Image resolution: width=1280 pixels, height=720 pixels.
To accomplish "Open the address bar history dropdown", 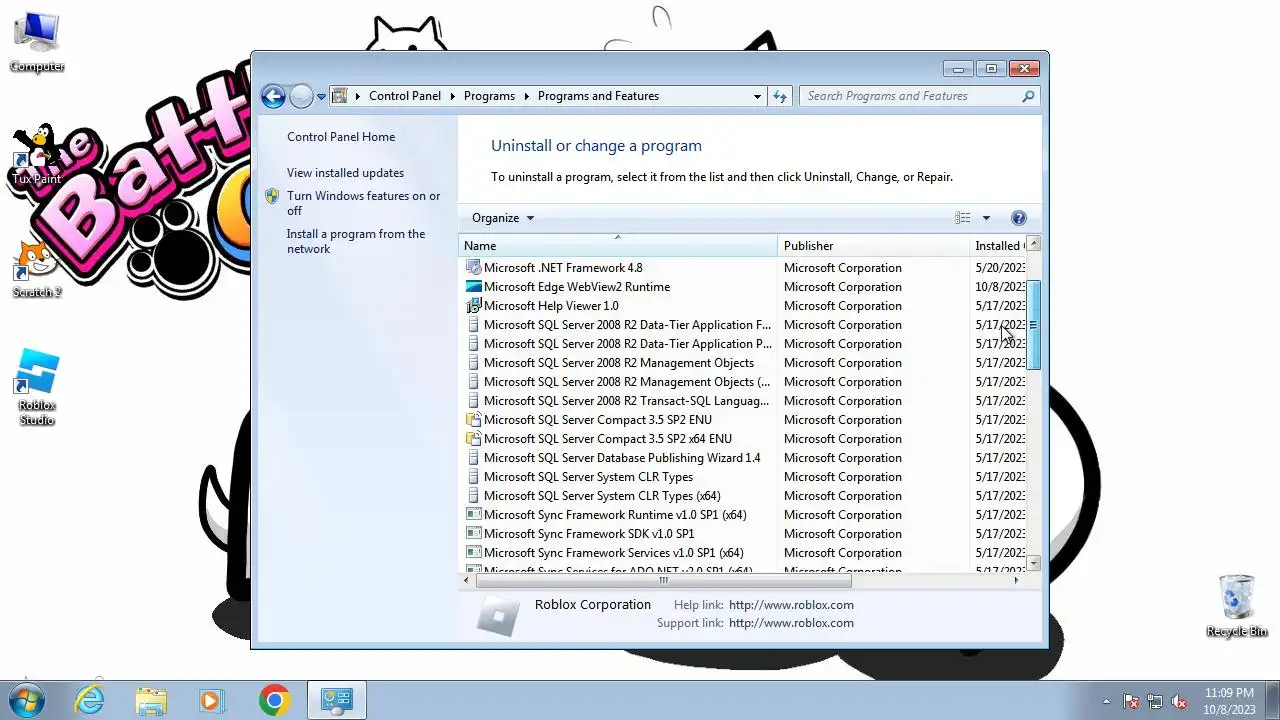I will (757, 96).
